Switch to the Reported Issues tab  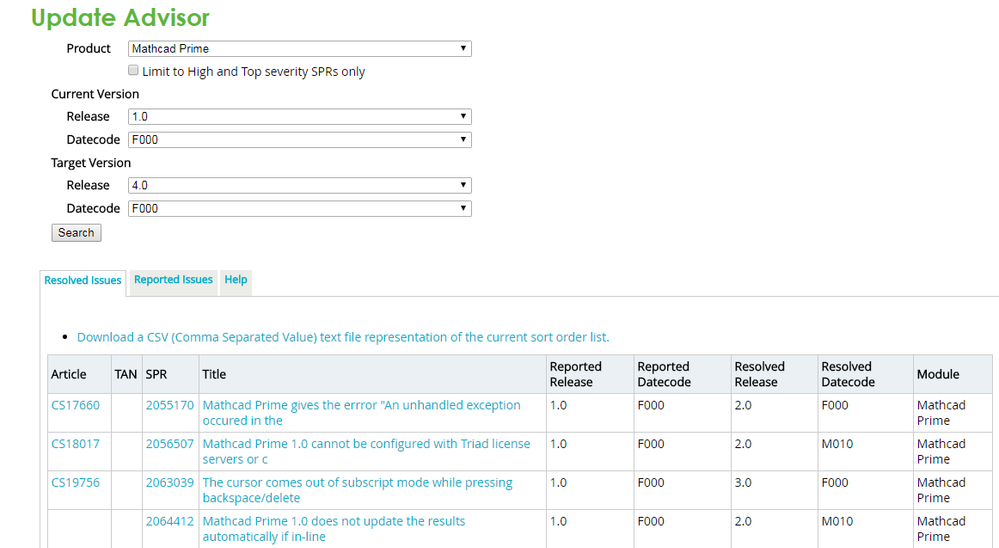point(173,280)
